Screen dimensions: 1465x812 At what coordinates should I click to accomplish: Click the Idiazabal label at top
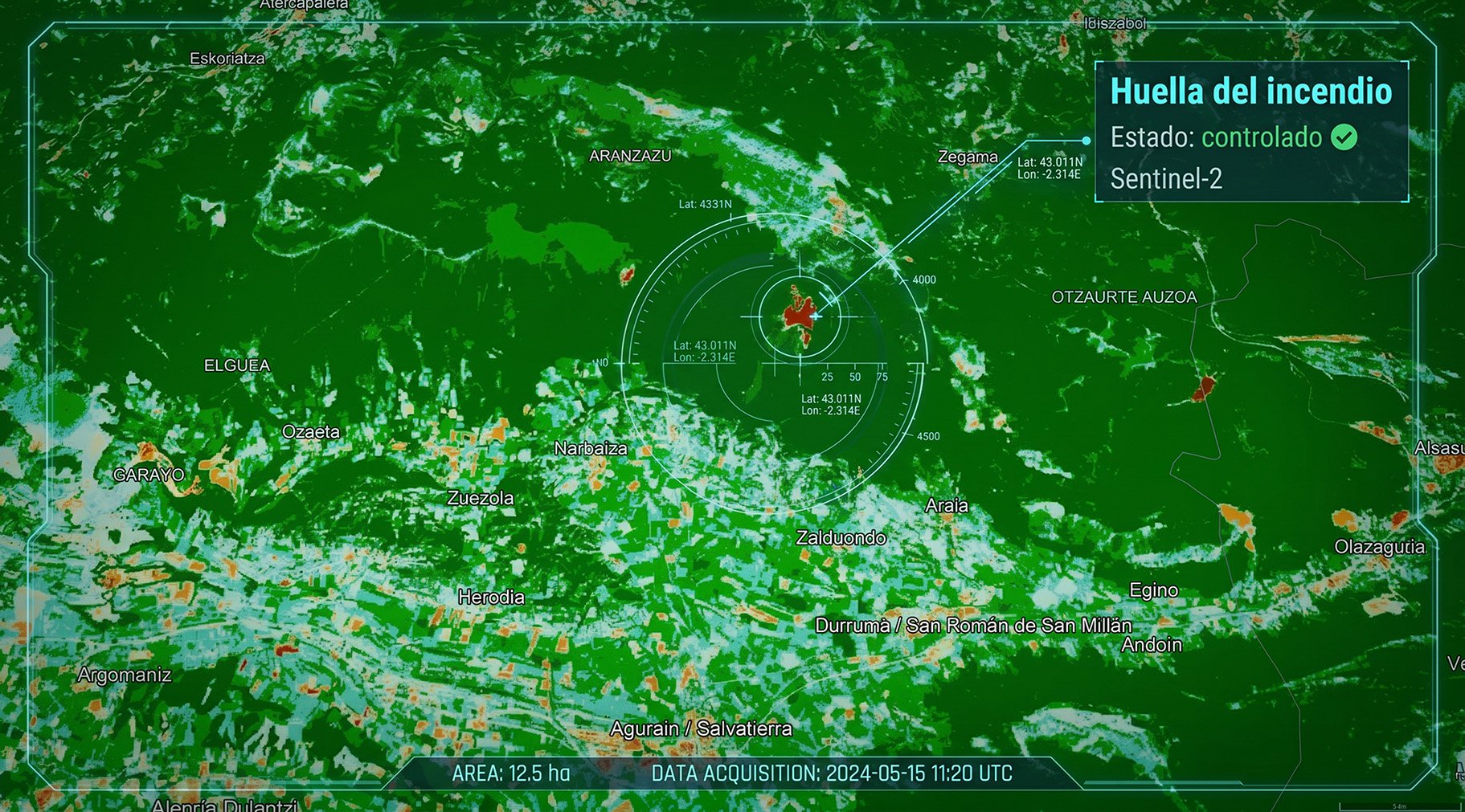(x=1115, y=23)
